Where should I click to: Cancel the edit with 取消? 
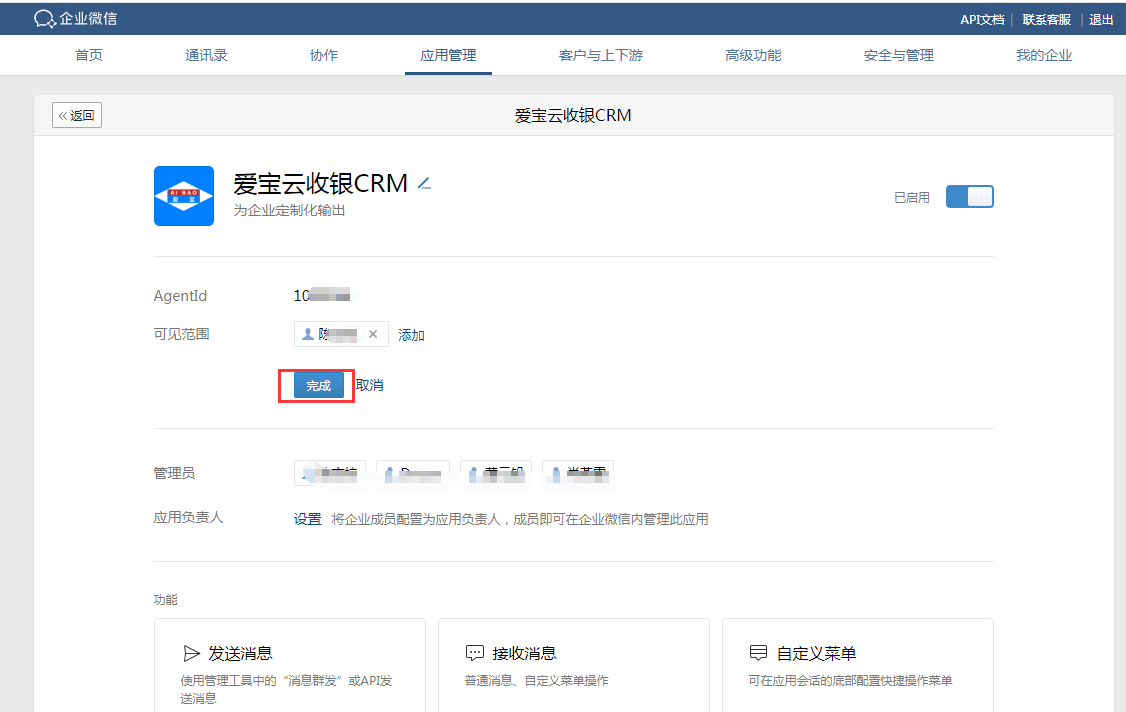pos(370,385)
